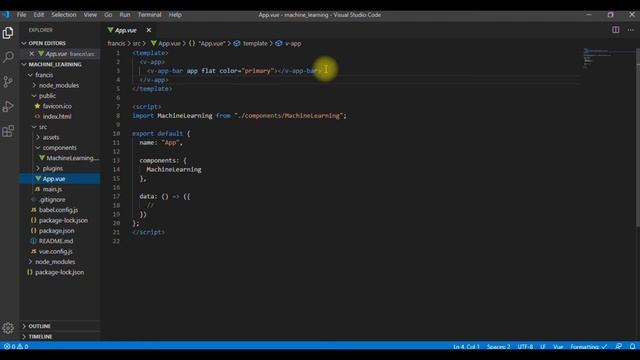Open the Selection menu
640x360 pixels.
pyautogui.click(x=64, y=15)
